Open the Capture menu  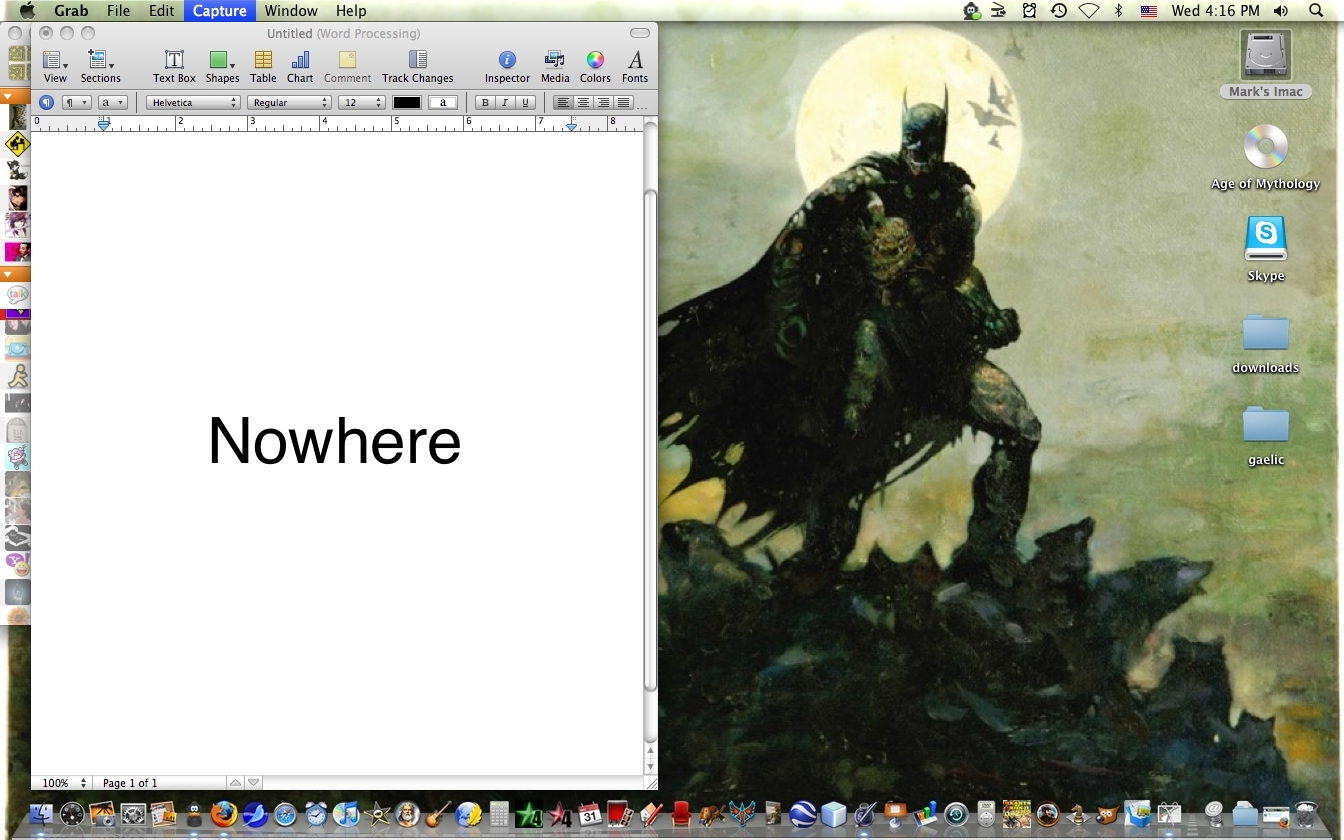click(x=219, y=11)
